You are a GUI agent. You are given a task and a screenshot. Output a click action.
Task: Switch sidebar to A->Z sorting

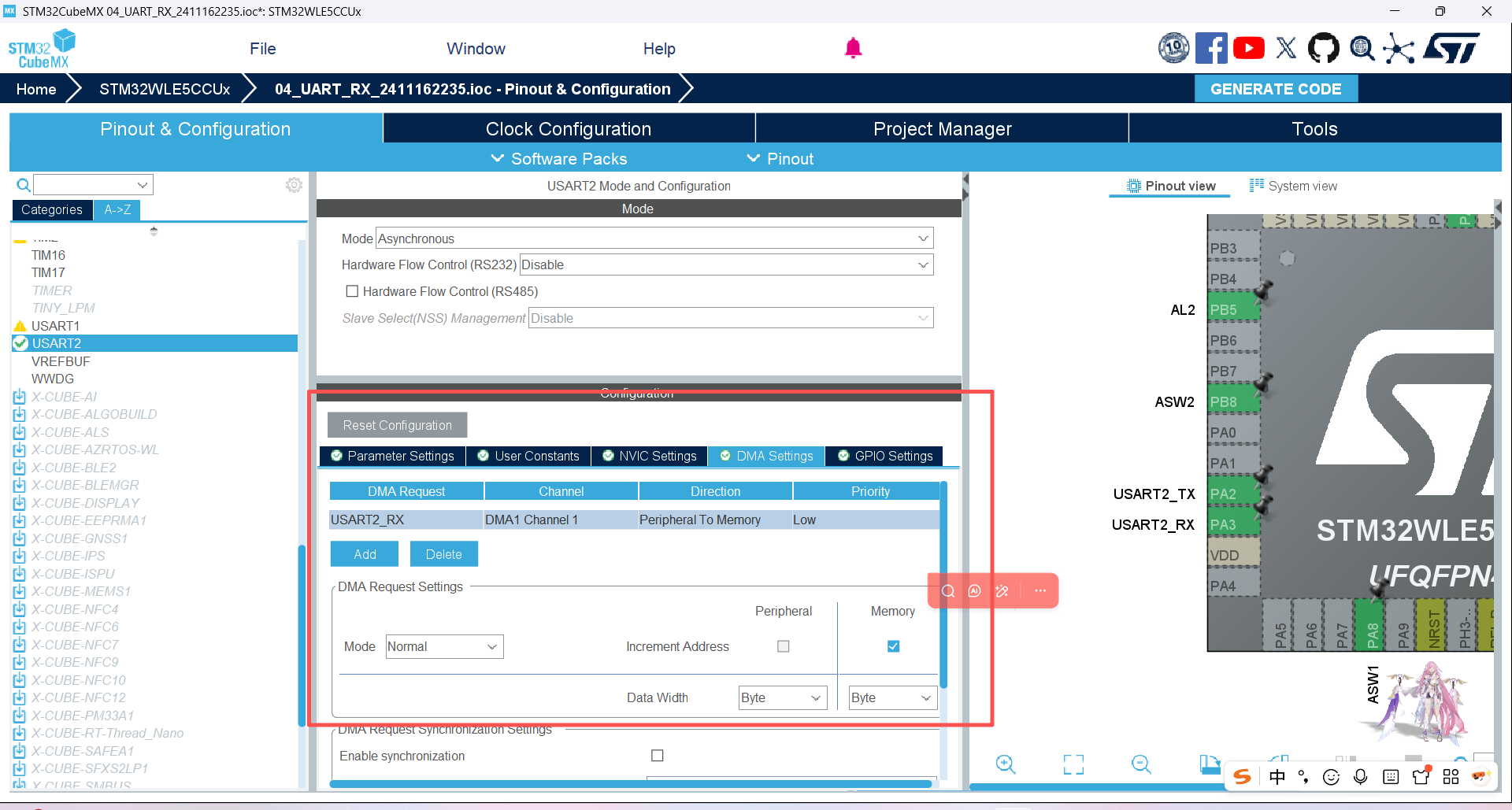(117, 209)
